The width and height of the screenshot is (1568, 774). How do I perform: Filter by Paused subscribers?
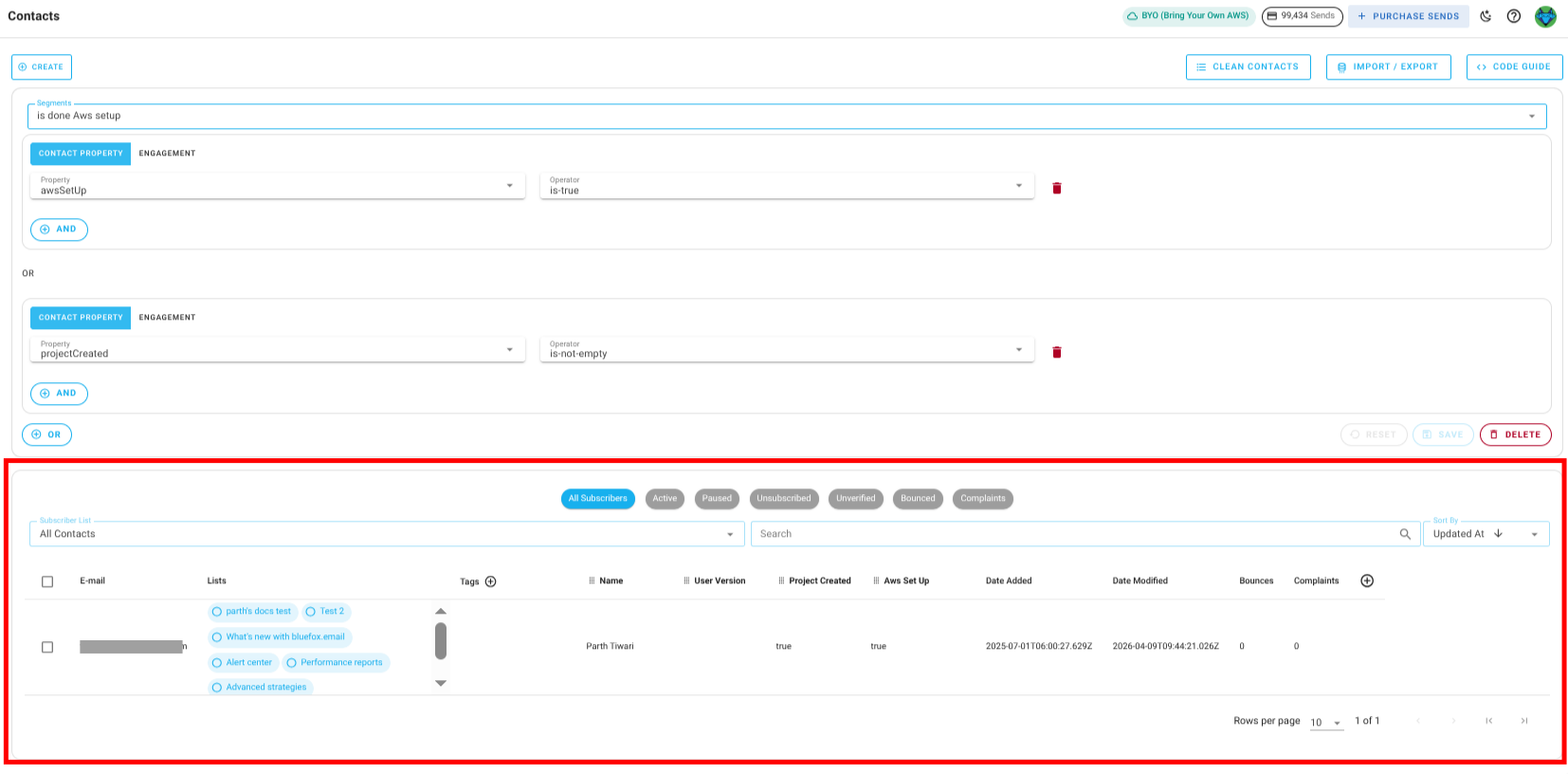coord(717,499)
